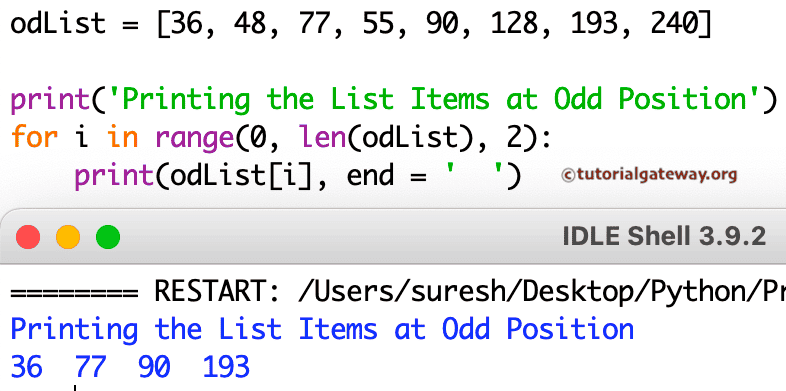Click the green zoom window button
The image size is (786, 391).
(x=108, y=237)
